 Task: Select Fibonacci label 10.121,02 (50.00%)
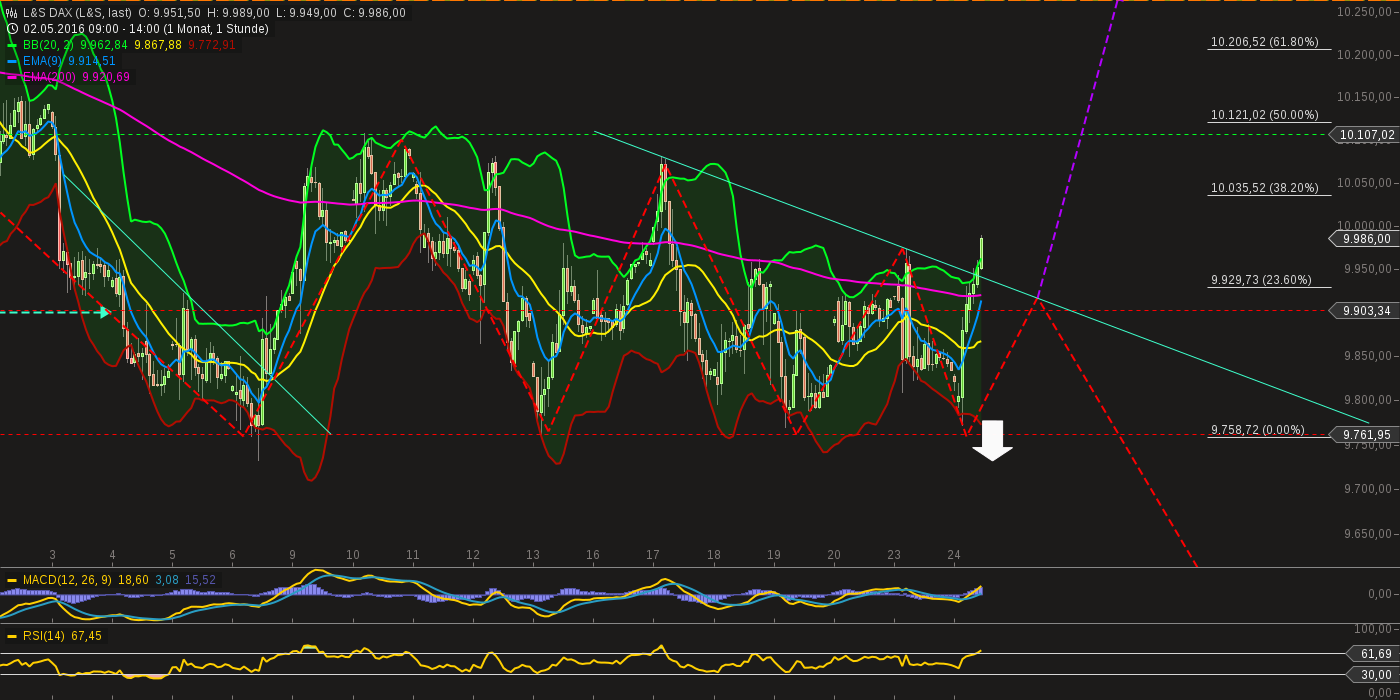click(x=1264, y=115)
